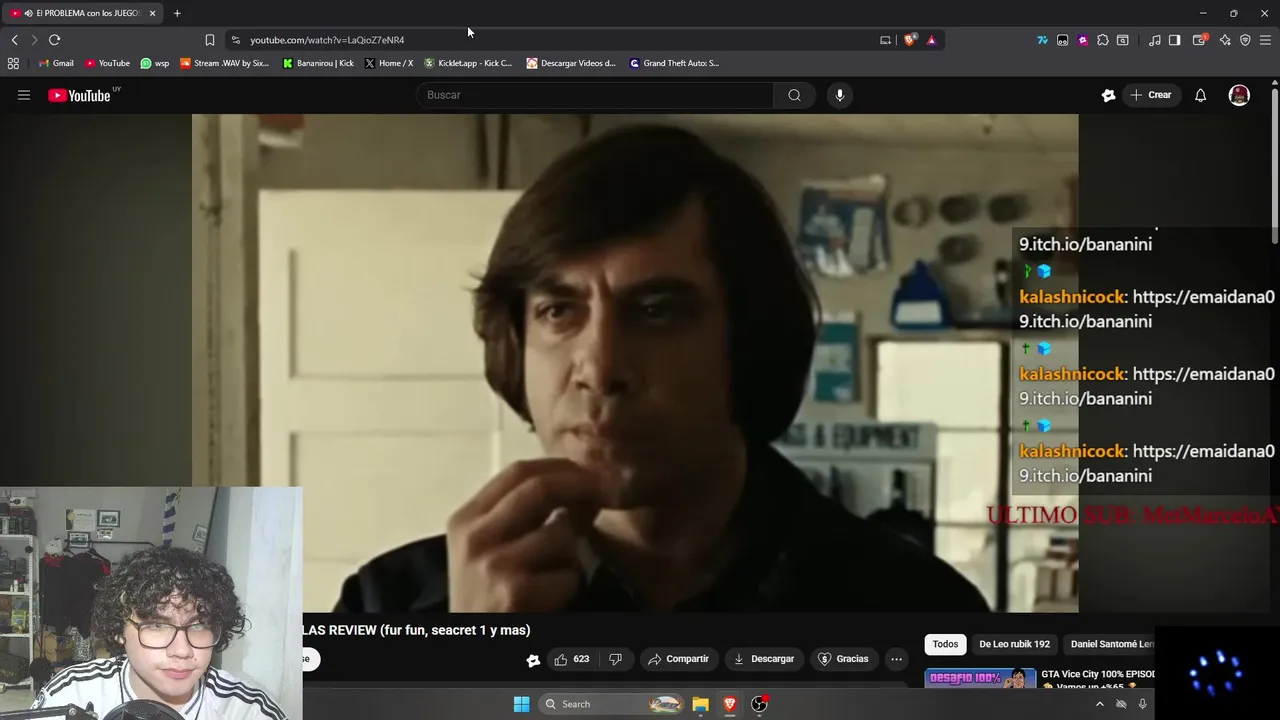The height and width of the screenshot is (720, 1280).
Task: Click the YouTube search magnifier button
Action: click(x=794, y=95)
